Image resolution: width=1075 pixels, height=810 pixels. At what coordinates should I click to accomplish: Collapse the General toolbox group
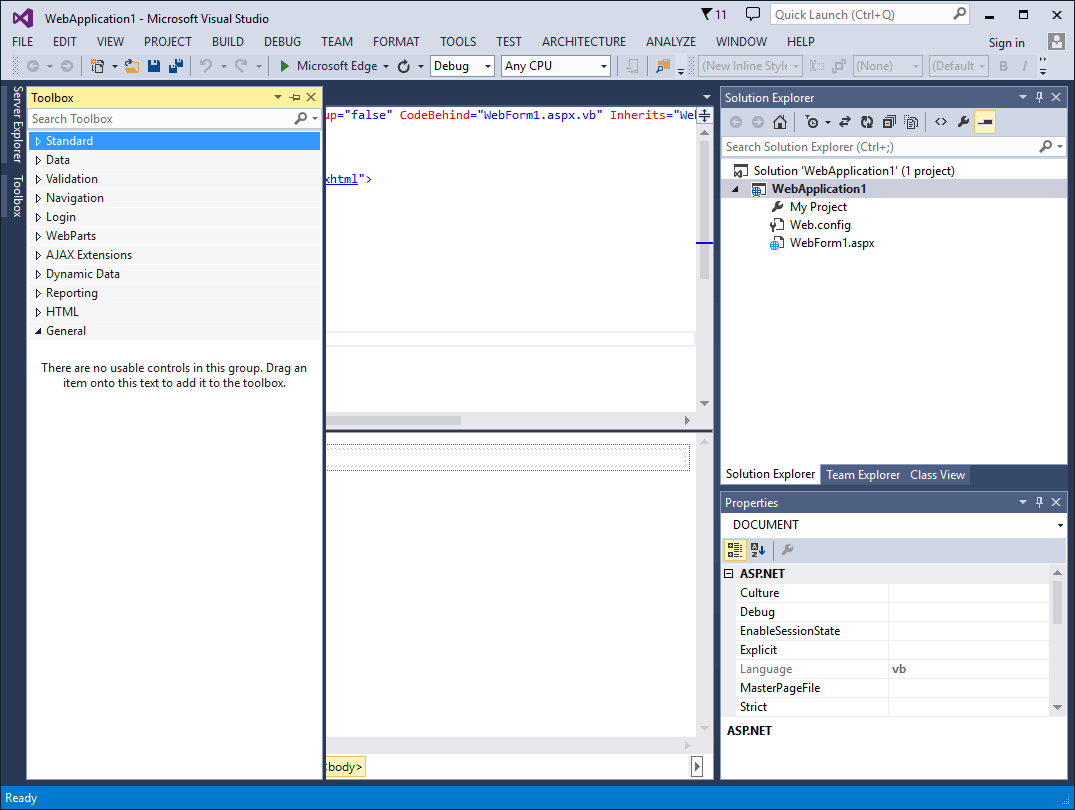tap(38, 331)
